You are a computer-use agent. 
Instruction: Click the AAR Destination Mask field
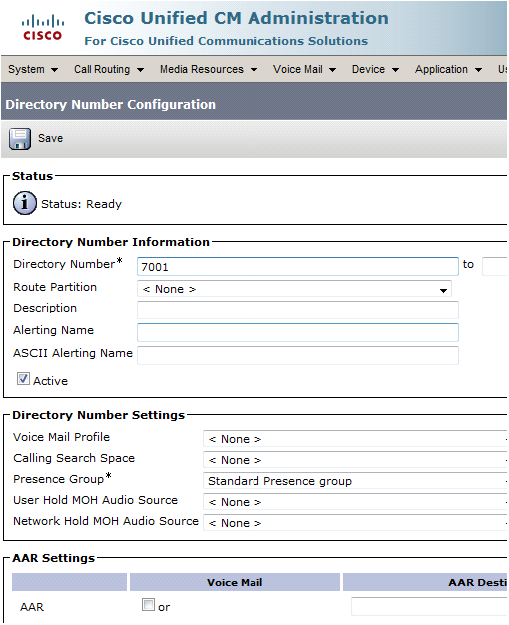(x=429, y=606)
